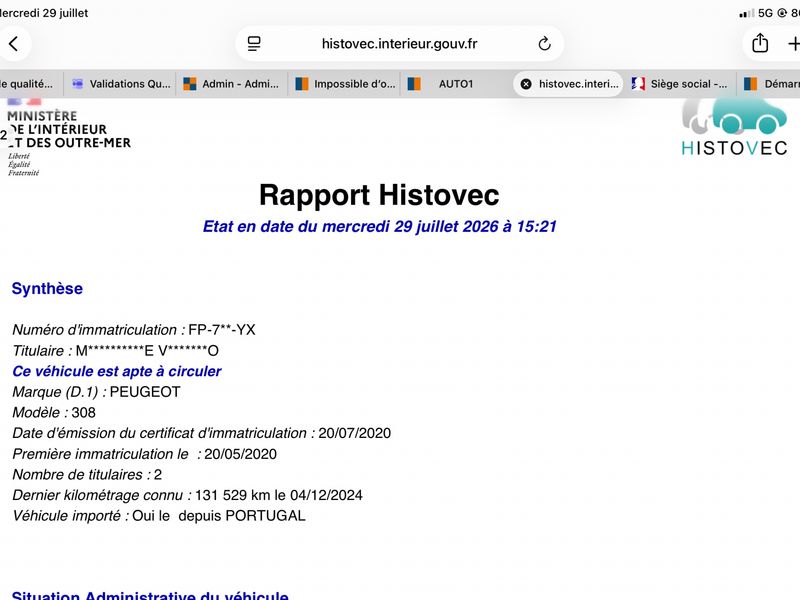Tap the date 'mercredi 29 juillet' in status bar
The width and height of the screenshot is (800, 600).
click(x=44, y=13)
